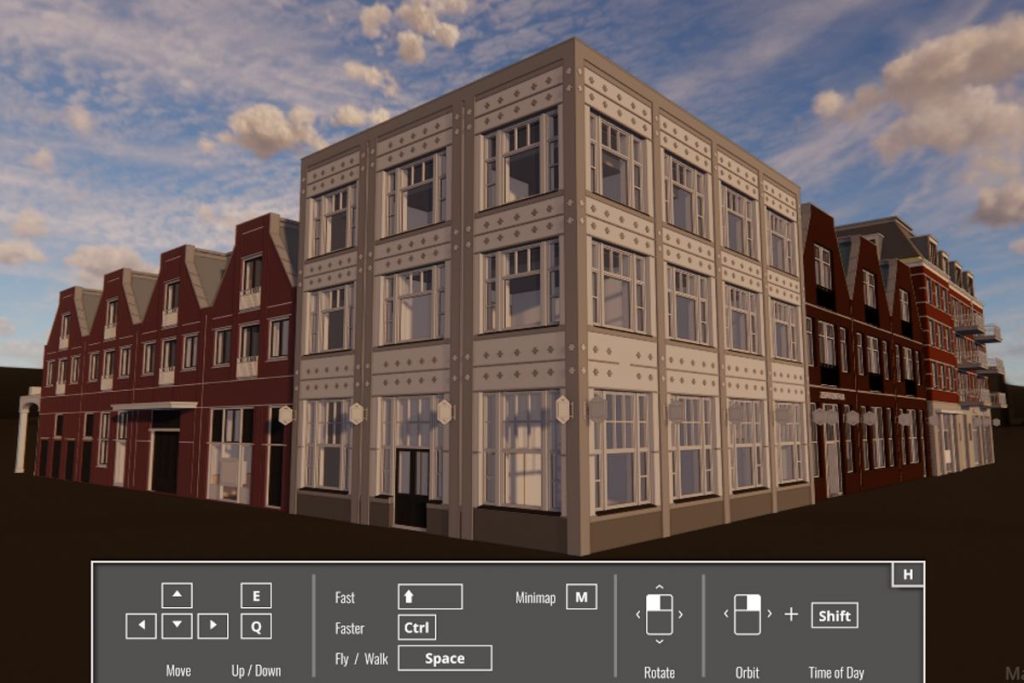This screenshot has width=1024, height=683.
Task: Hide help panel with H button
Action: point(907,574)
